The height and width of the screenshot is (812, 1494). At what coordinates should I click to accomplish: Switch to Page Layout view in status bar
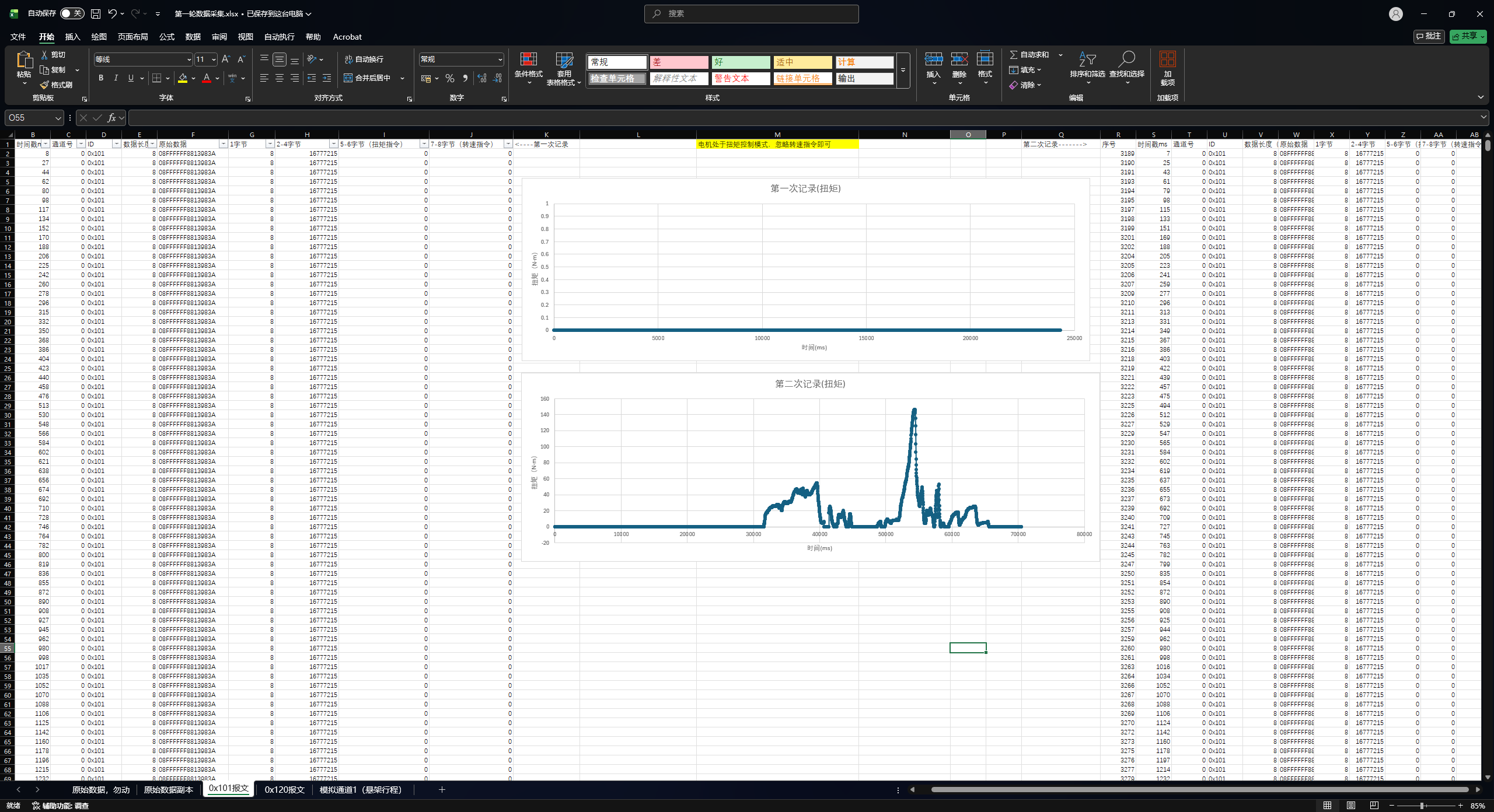click(1350, 806)
